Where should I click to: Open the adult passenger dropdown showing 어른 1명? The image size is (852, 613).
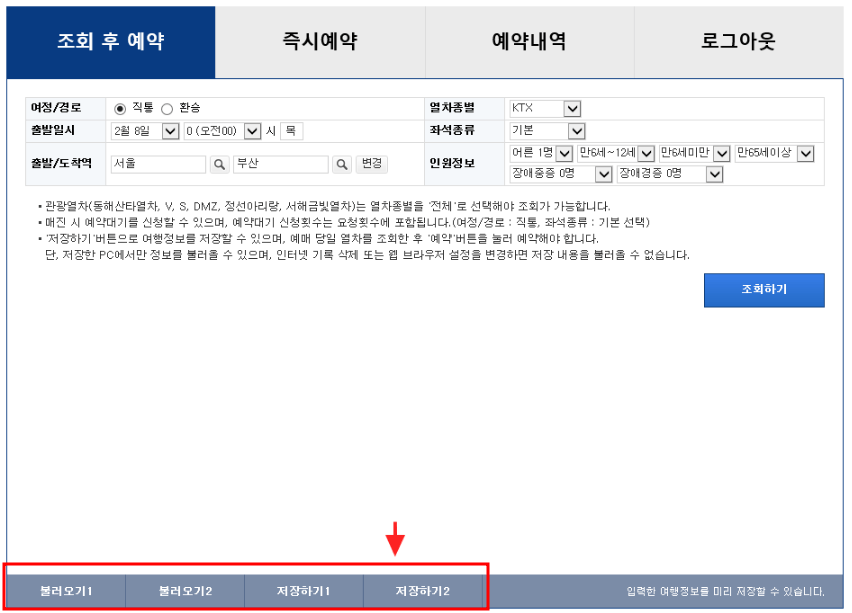(565, 152)
